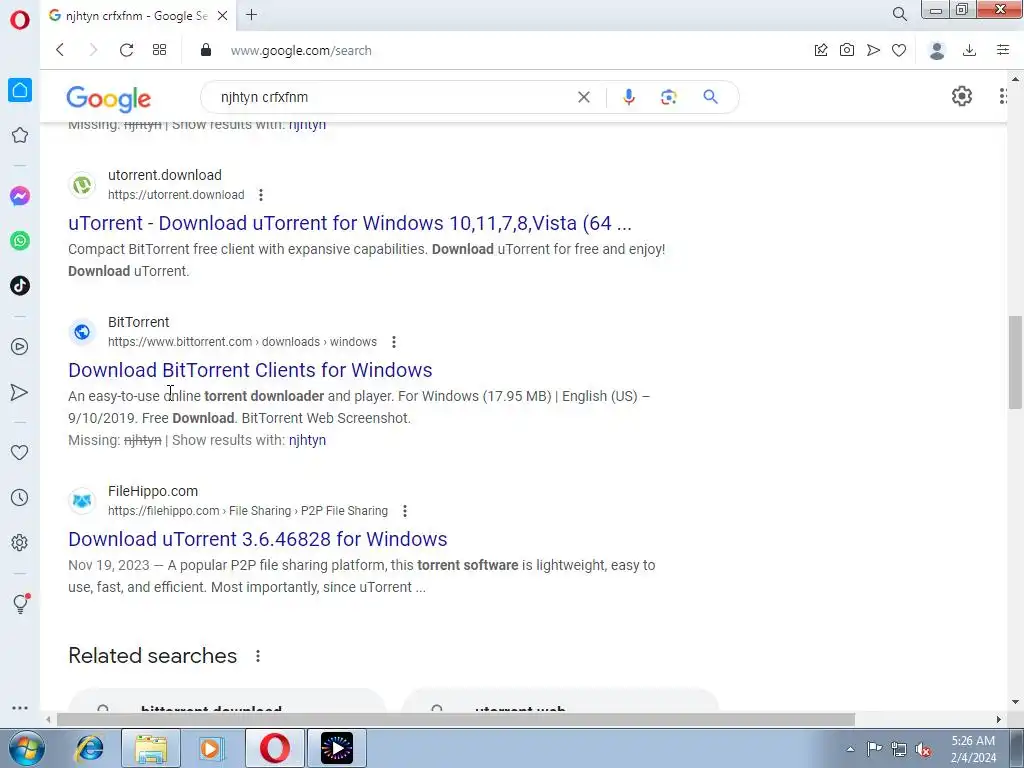Click the FileHippo.com site favicon
The height and width of the screenshot is (768, 1024).
pyautogui.click(x=82, y=501)
